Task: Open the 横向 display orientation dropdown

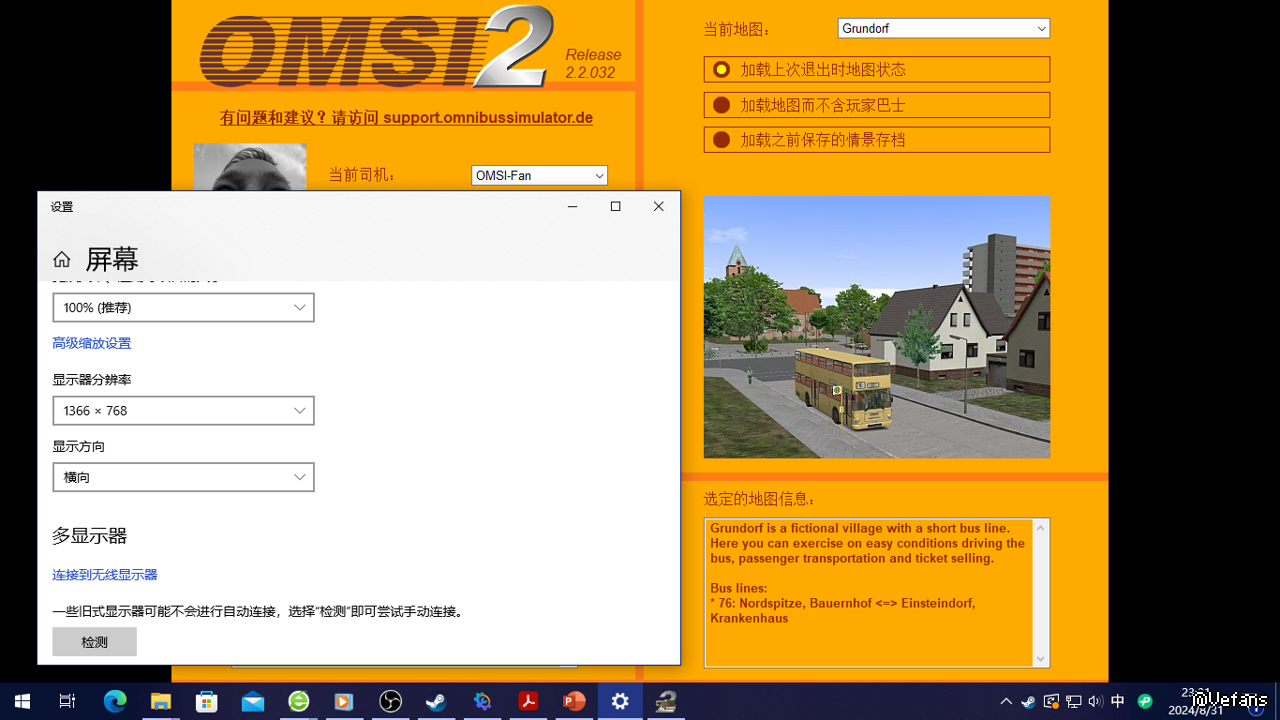Action: coord(183,477)
